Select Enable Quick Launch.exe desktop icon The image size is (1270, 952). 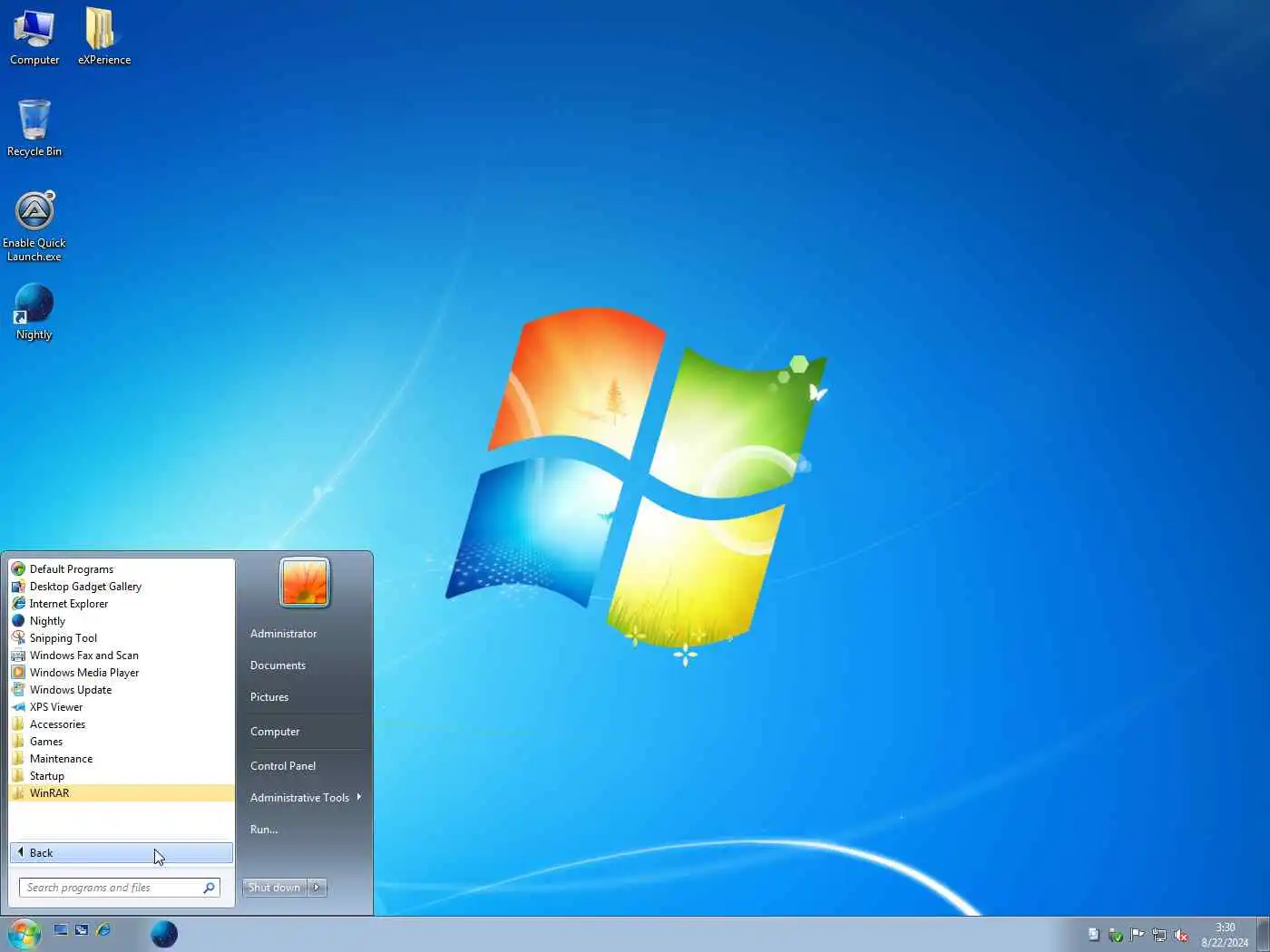(x=34, y=227)
